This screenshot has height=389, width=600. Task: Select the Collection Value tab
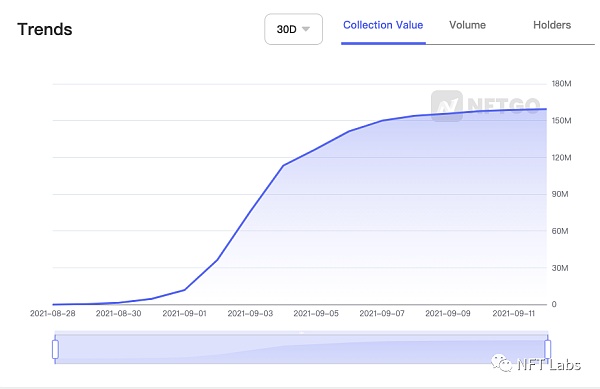tap(383, 25)
